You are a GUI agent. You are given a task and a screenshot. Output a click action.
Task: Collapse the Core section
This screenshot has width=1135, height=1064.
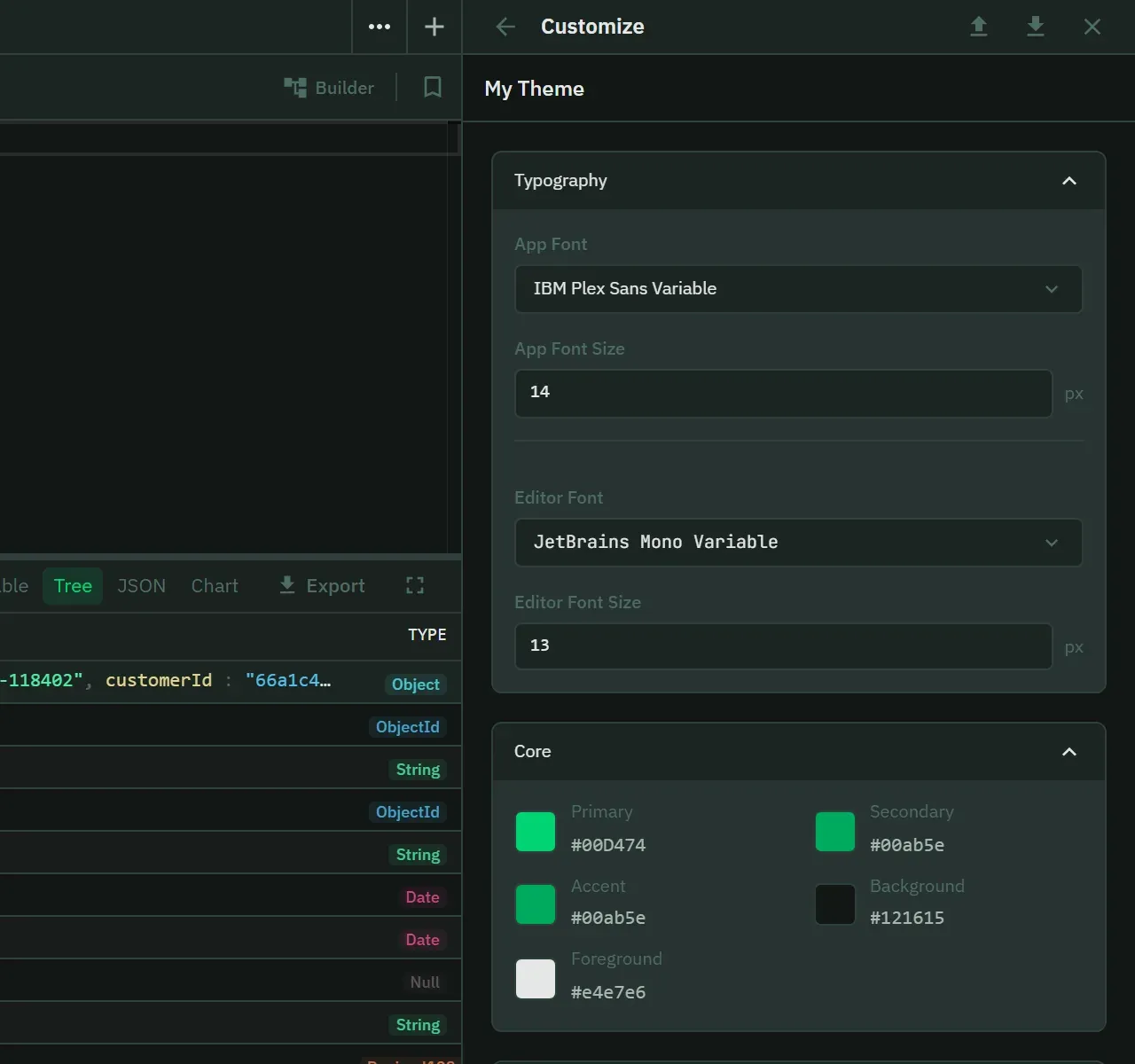[x=1069, y=752]
